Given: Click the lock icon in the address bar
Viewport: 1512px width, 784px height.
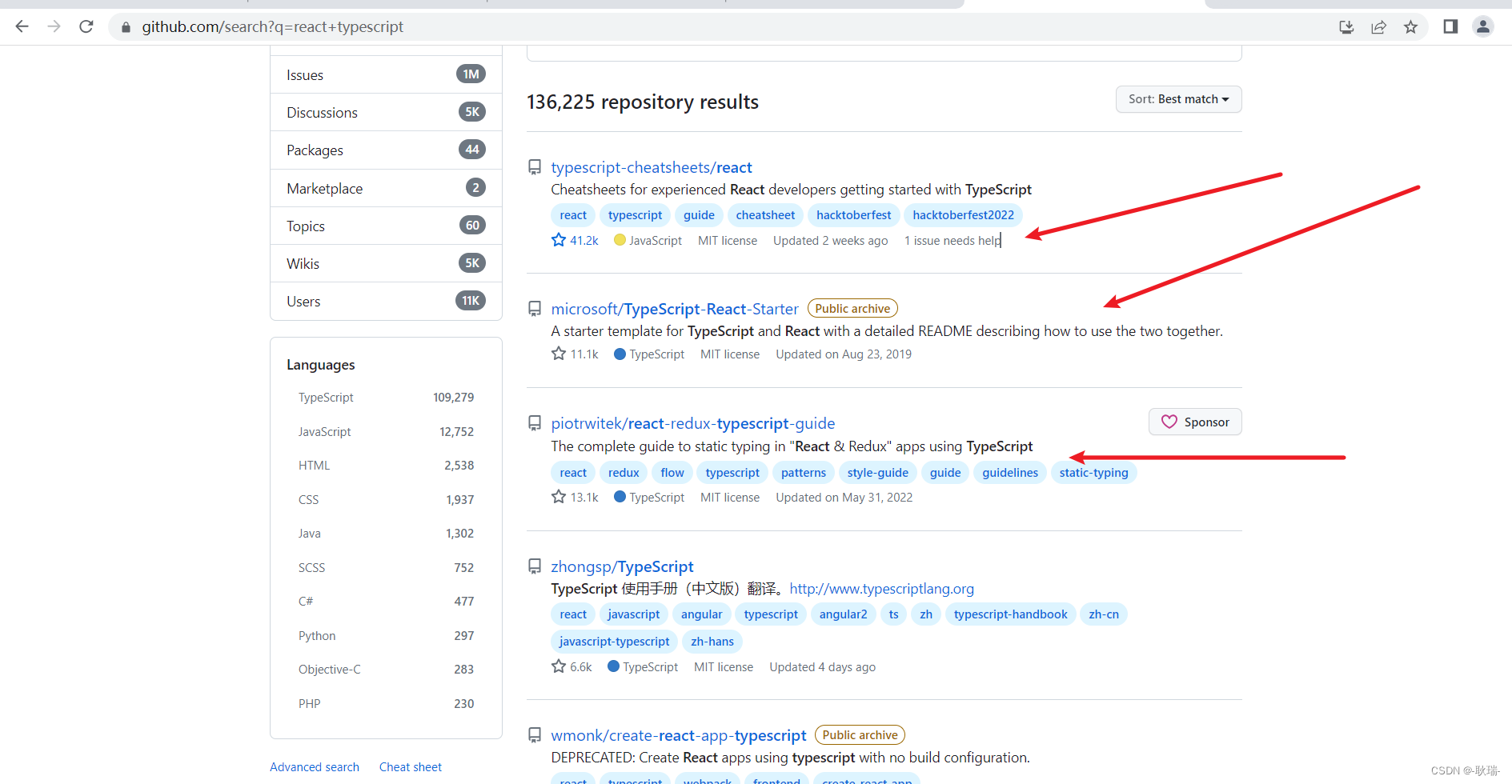Looking at the screenshot, I should tap(126, 27).
